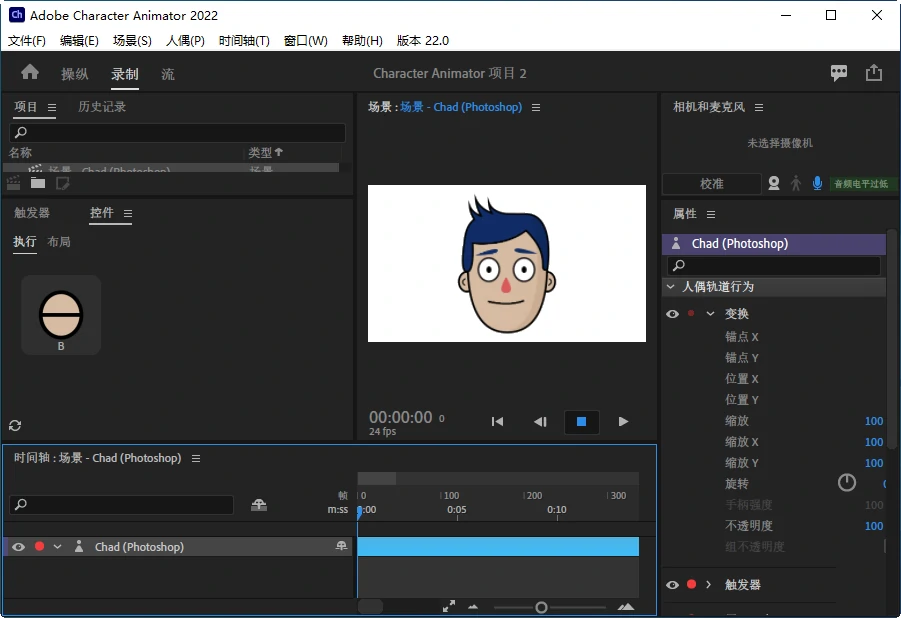Click the timeline zoom slider handle
Viewport: 901px width, 618px height.
(x=541, y=607)
